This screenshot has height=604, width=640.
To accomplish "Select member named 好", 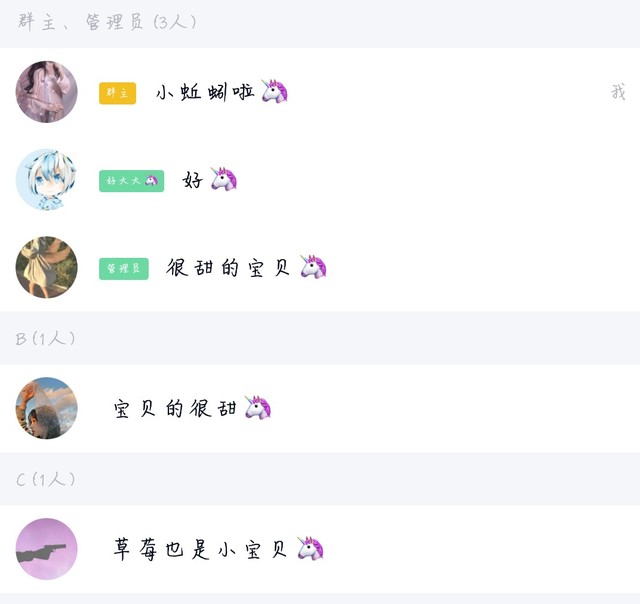I will coord(193,180).
